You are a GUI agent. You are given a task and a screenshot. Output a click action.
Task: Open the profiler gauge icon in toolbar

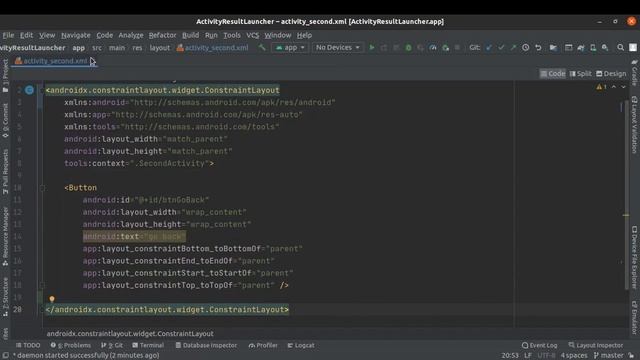click(x=433, y=48)
